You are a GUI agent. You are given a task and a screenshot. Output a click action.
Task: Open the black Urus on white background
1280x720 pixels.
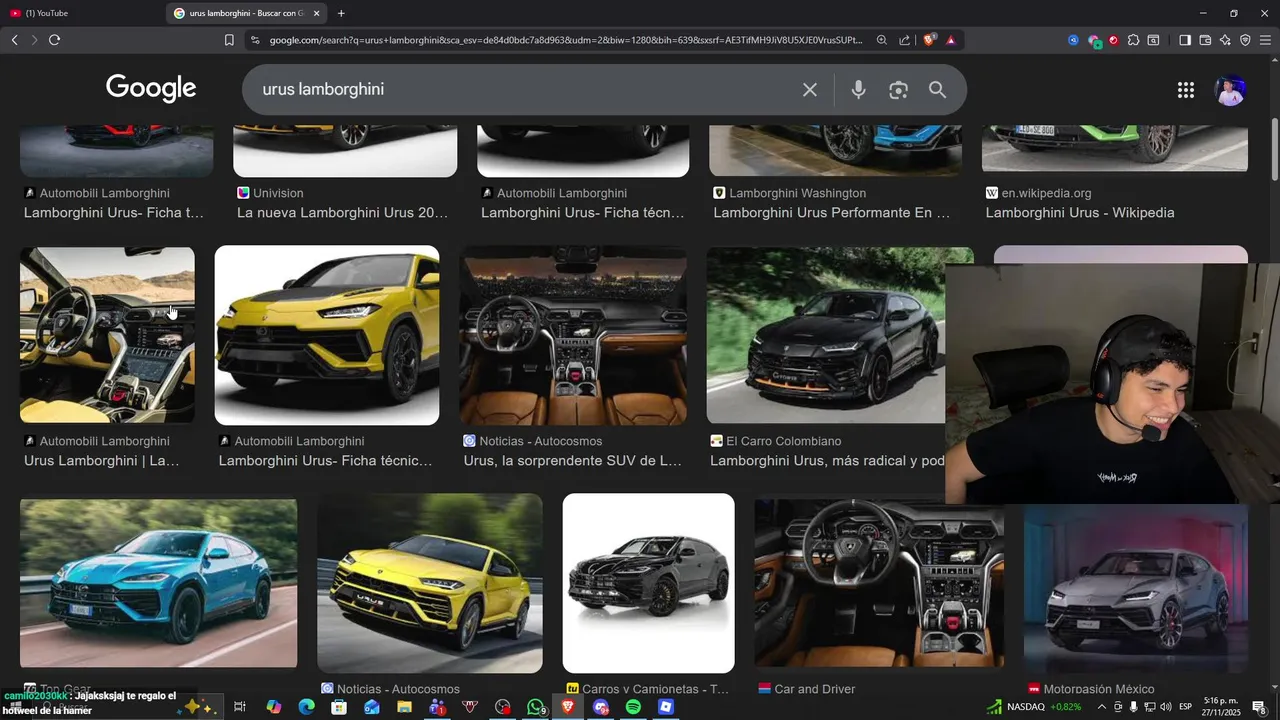point(648,583)
